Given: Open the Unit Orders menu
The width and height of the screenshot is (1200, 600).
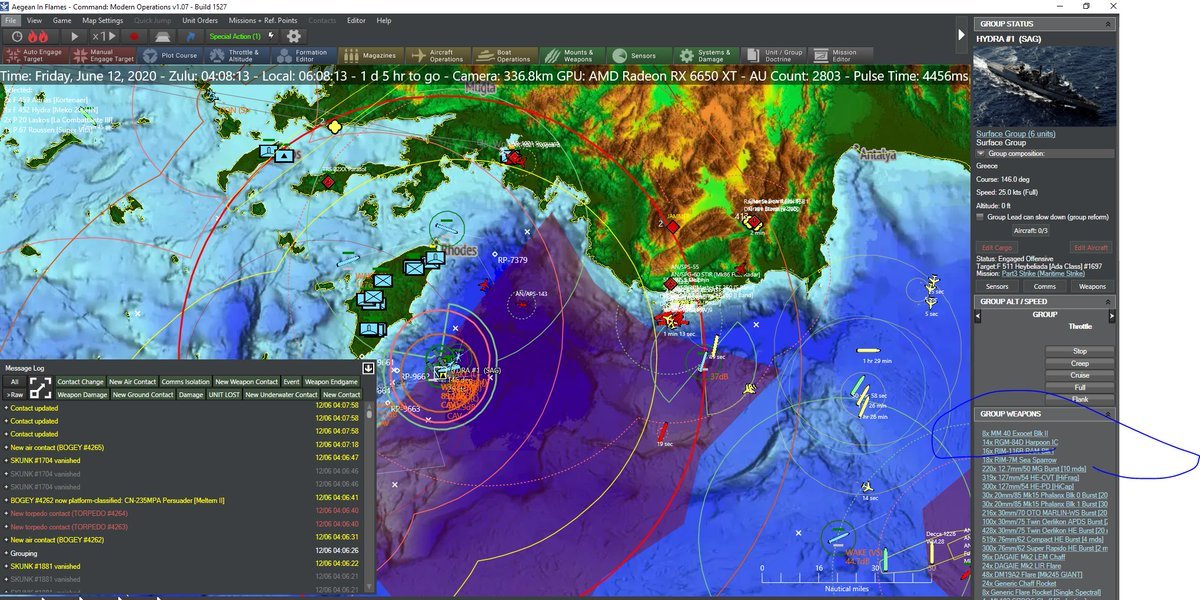Looking at the screenshot, I should point(200,20).
